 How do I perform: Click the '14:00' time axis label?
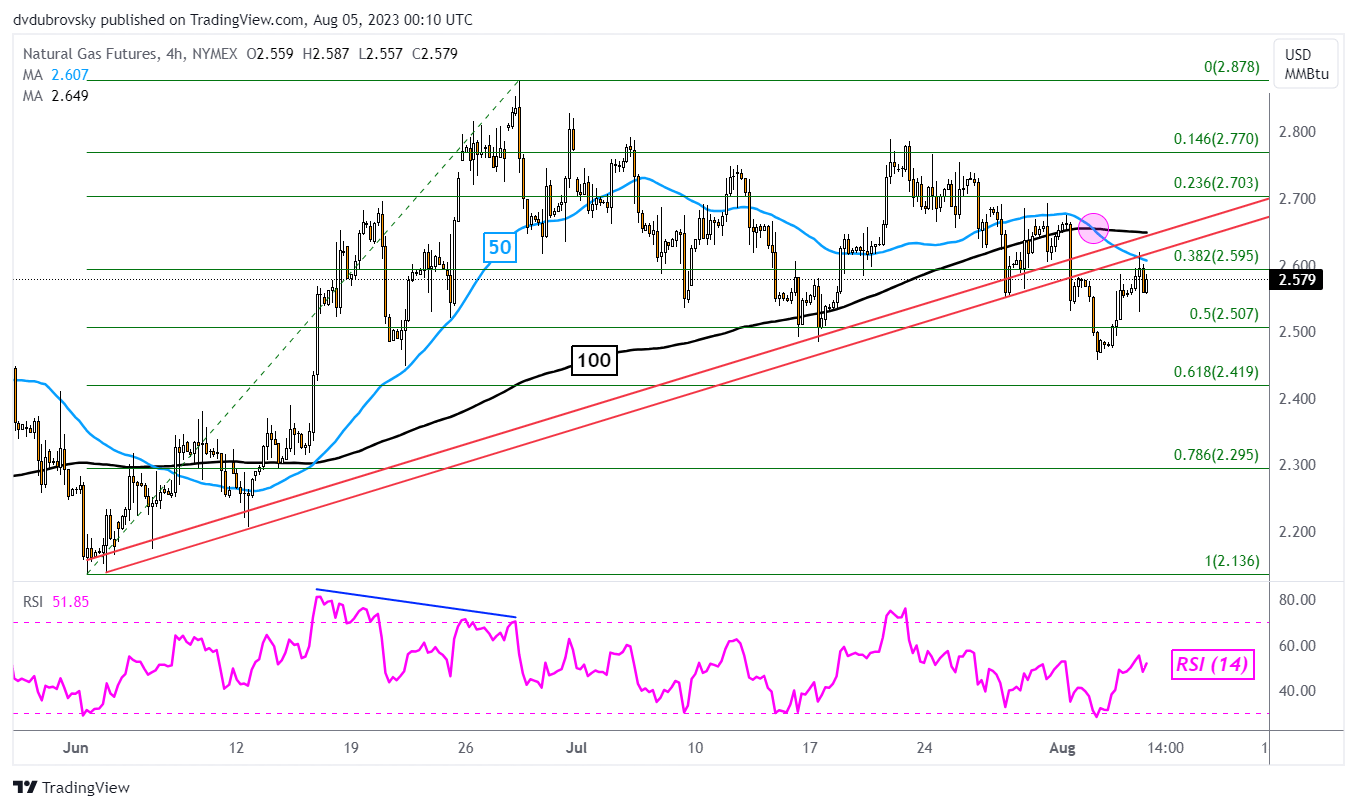coord(1165,748)
